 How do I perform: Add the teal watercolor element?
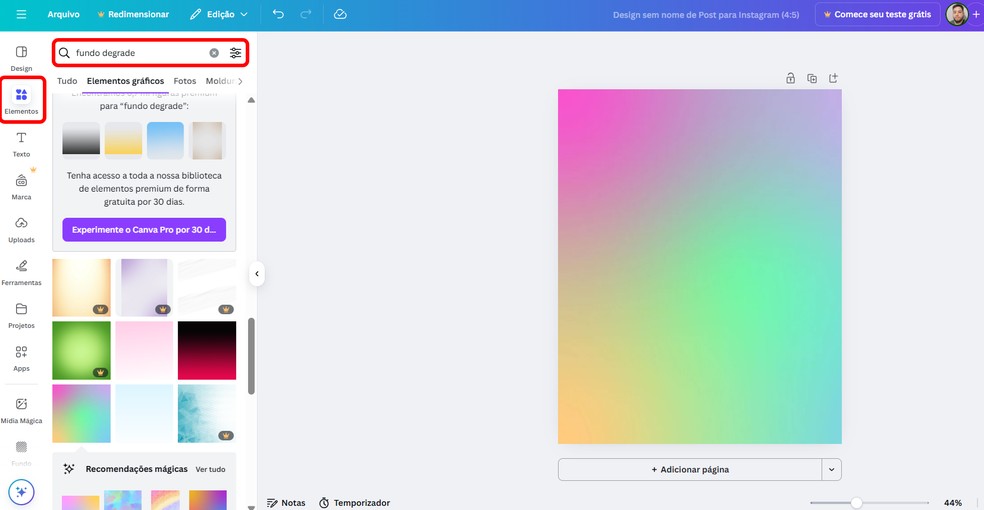coord(207,413)
